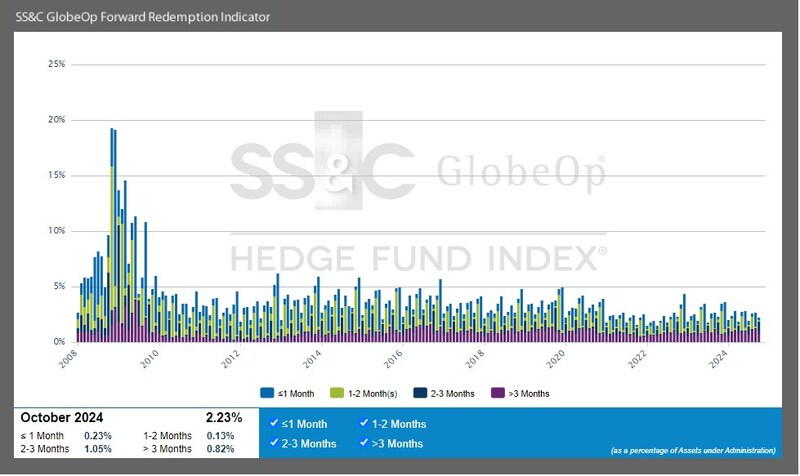Uncheck the ≤1 Month checkbox

click(274, 423)
